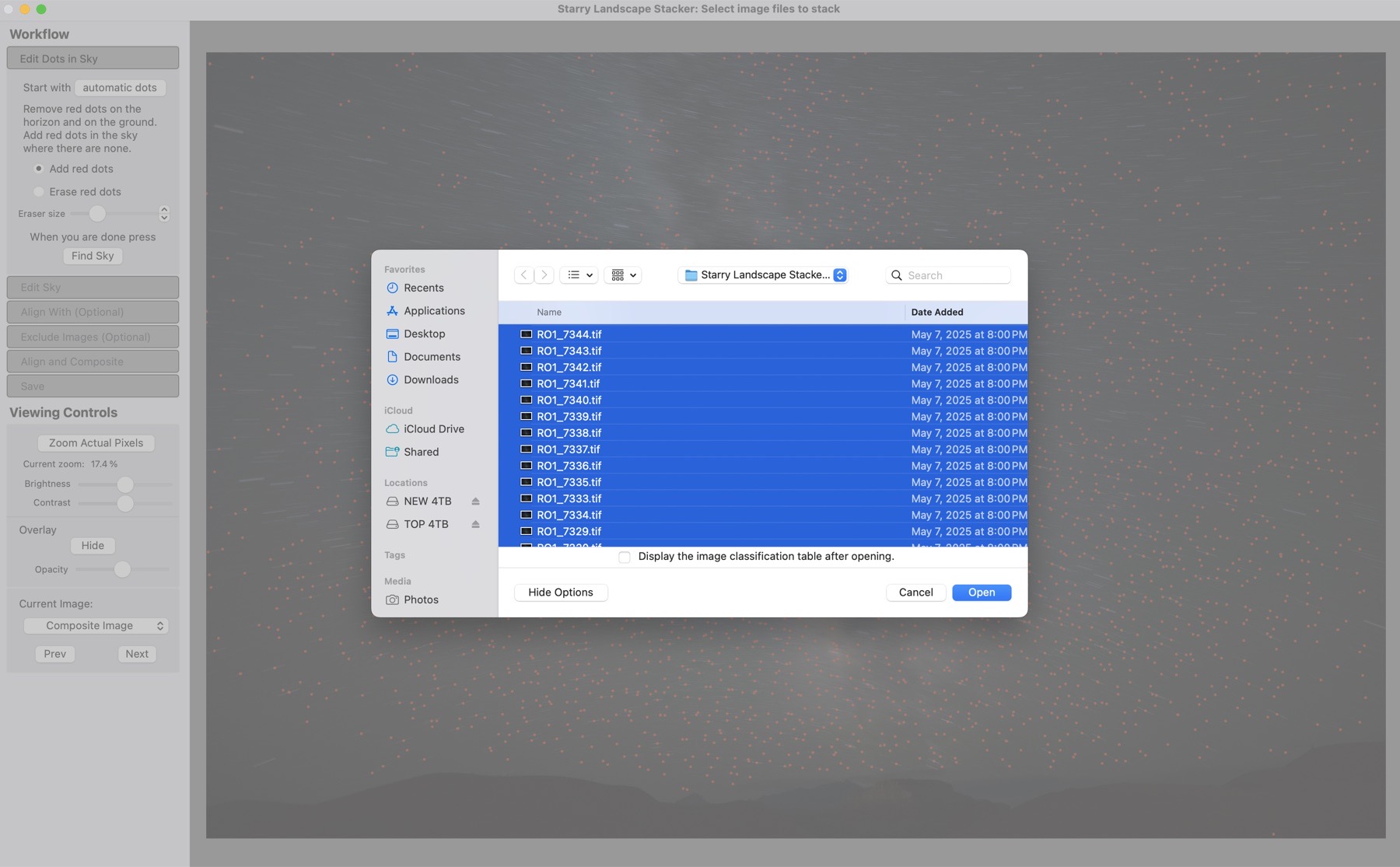Eject the TOP 4TB drive

click(x=475, y=525)
